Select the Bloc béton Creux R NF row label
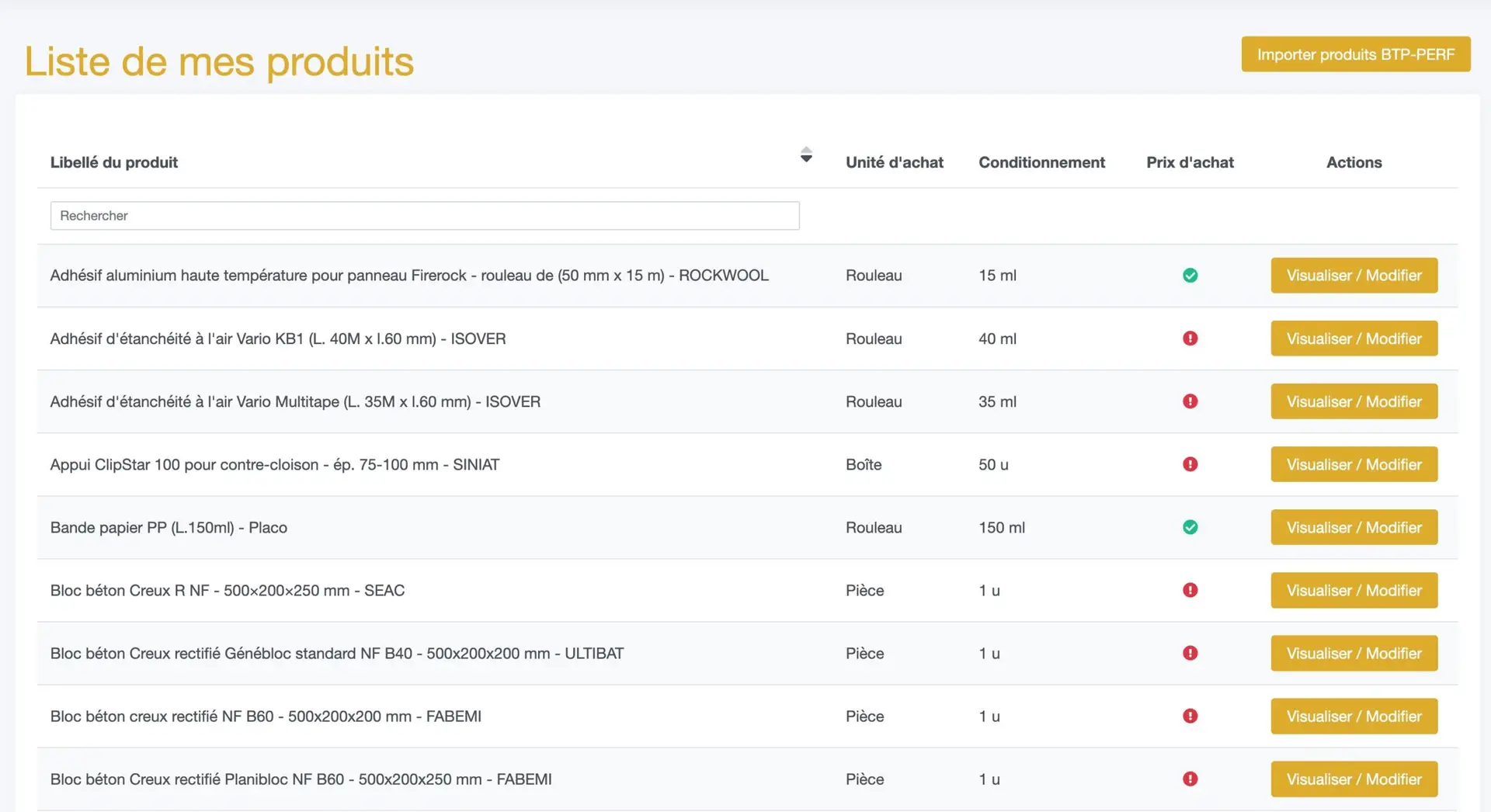 (228, 590)
